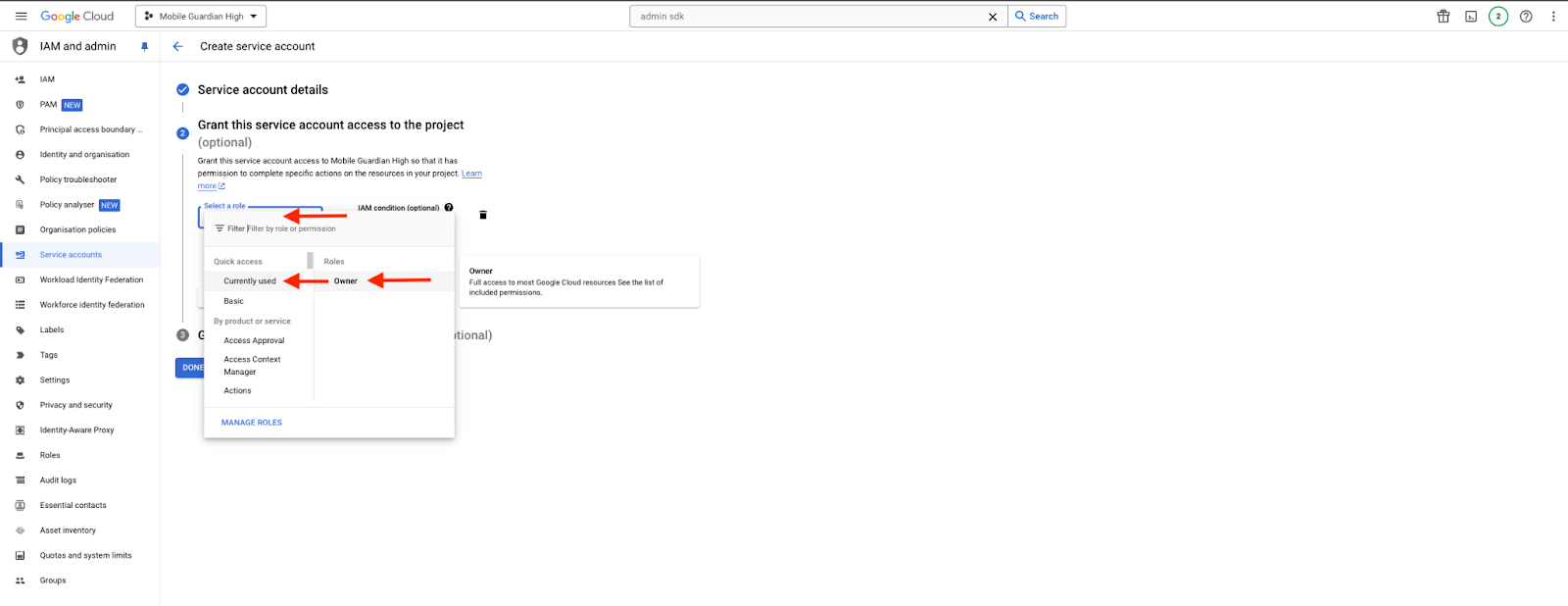Click the Manage Roles link

coord(252,423)
